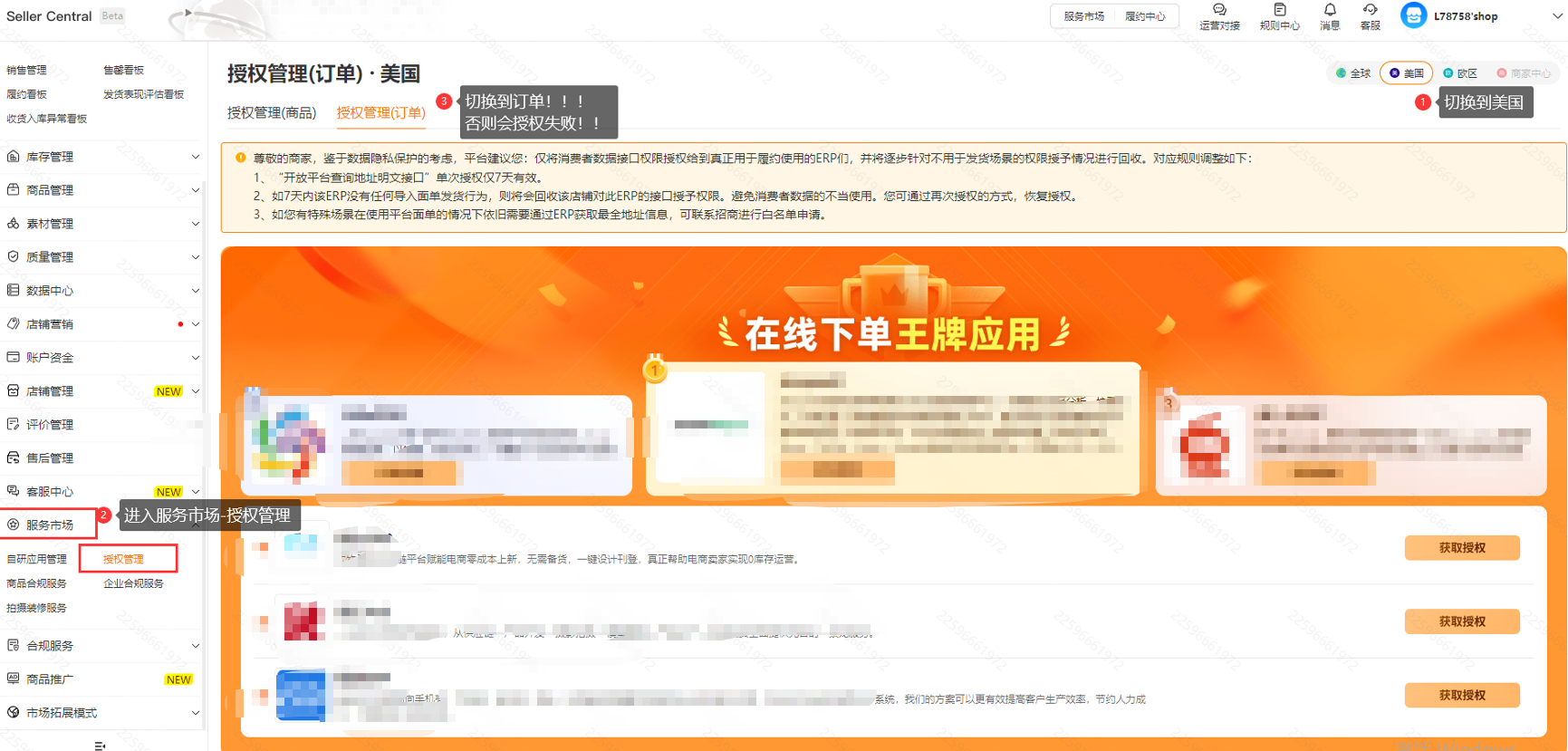Expand the 素材管理 chevron arrow

pos(195,224)
